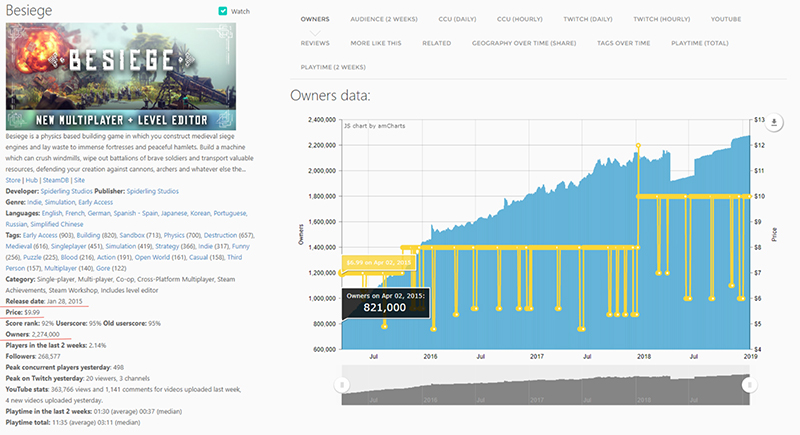Image resolution: width=800 pixels, height=435 pixels.
Task: Toggle the Watch checkbox
Action: (x=222, y=11)
